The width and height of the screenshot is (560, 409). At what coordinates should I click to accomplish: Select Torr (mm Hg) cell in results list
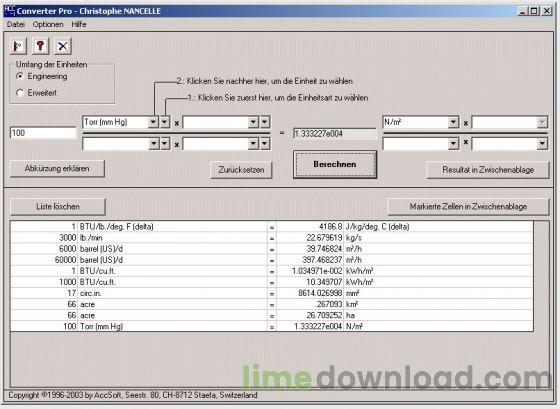172,326
